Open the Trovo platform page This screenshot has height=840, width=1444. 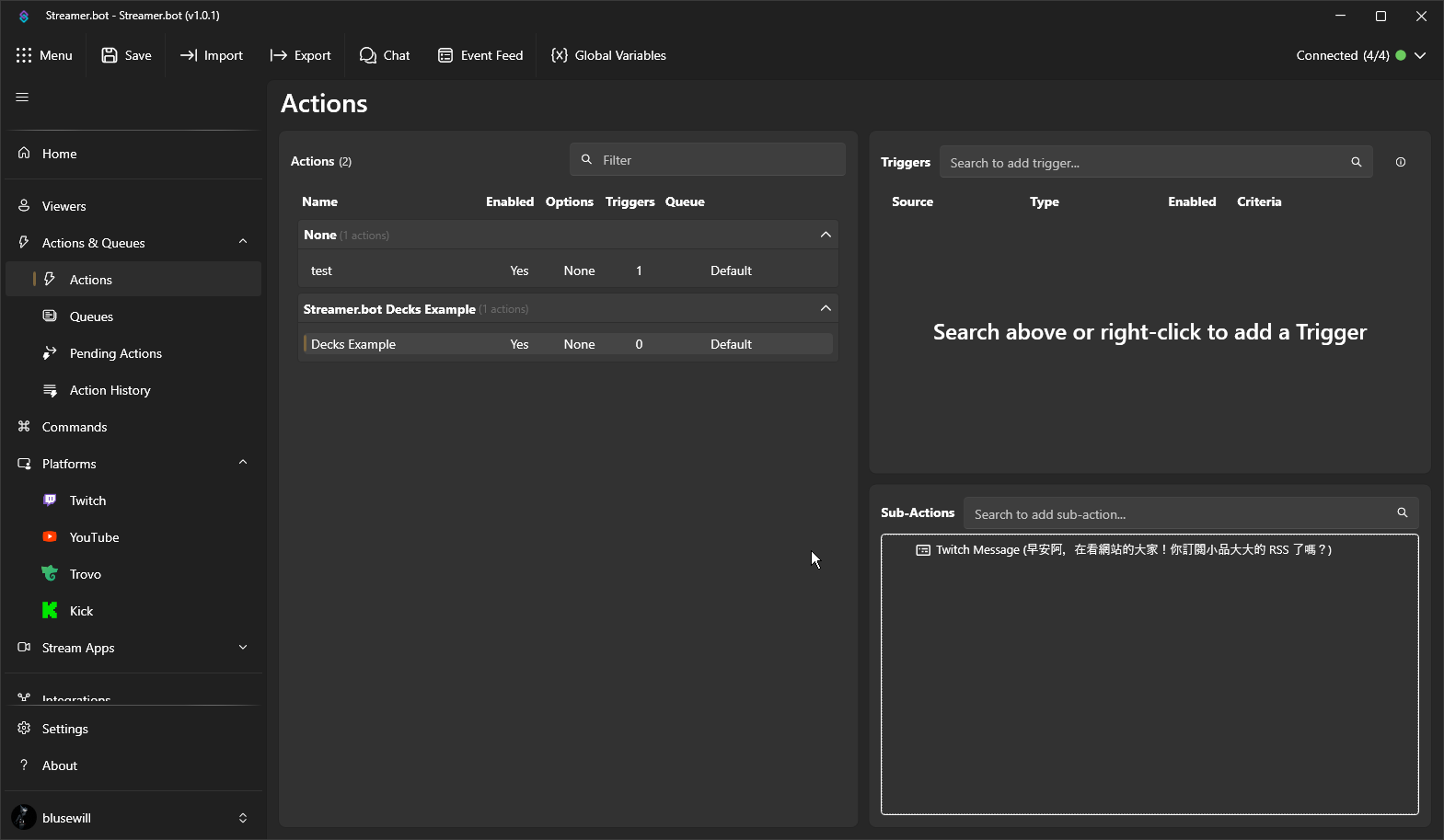tap(85, 574)
